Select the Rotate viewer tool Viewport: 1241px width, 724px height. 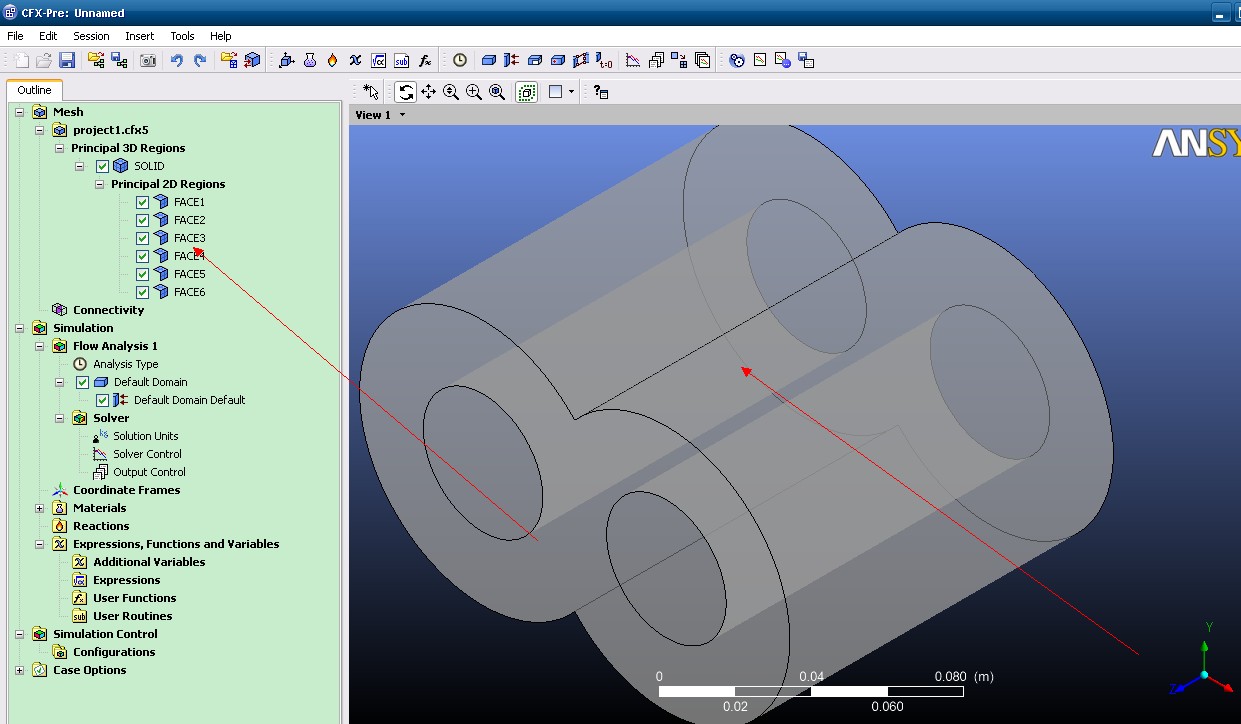click(x=405, y=92)
